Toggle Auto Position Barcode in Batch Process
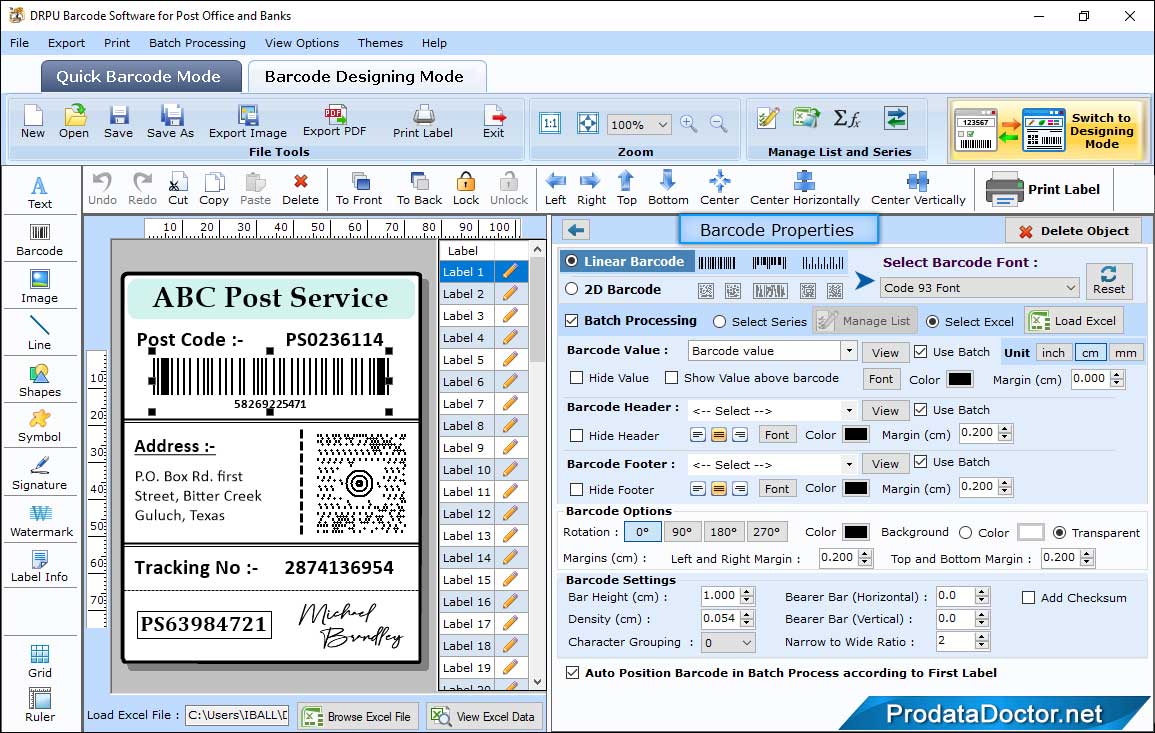Image resolution: width=1155 pixels, height=733 pixels. coord(572,673)
